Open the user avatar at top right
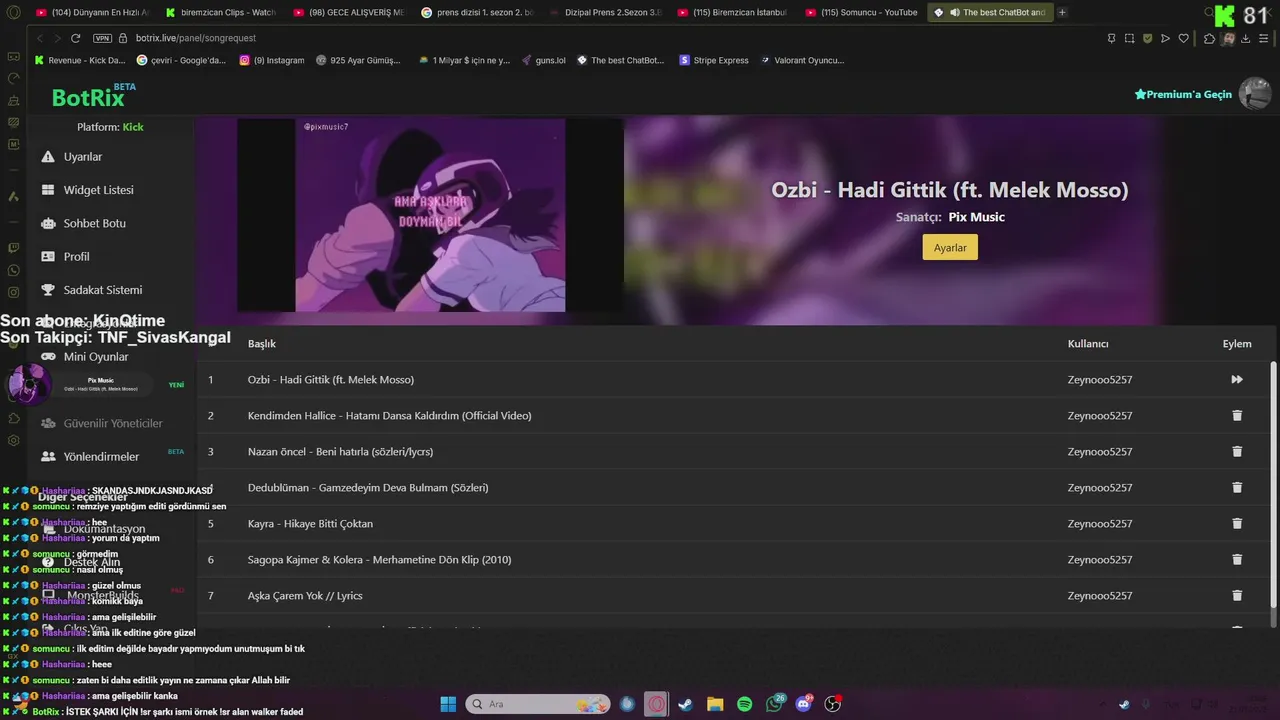Viewport: 1280px width, 720px height. (x=1255, y=93)
